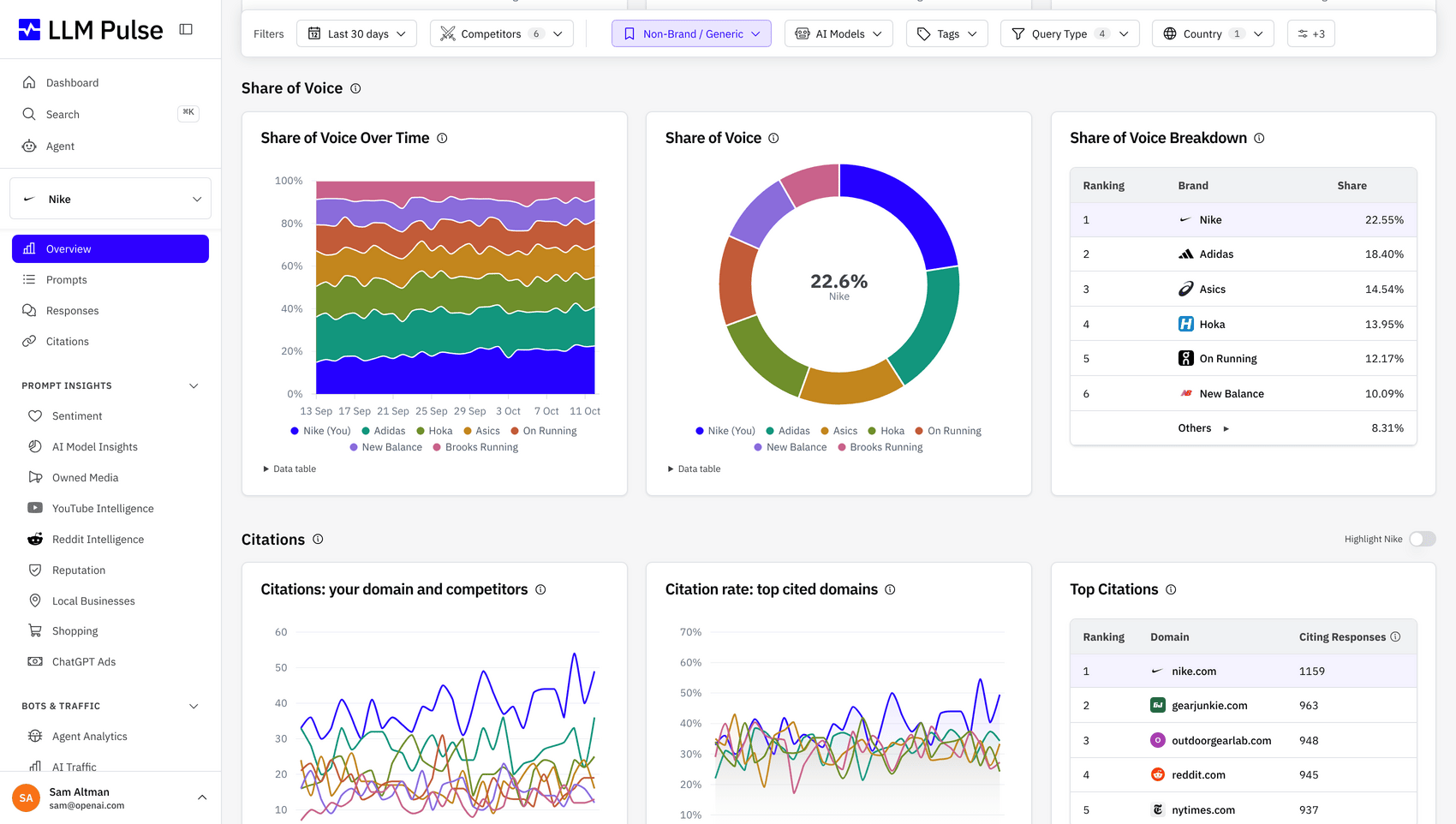Expand Data table under Share of Voice Over Time

pos(289,469)
